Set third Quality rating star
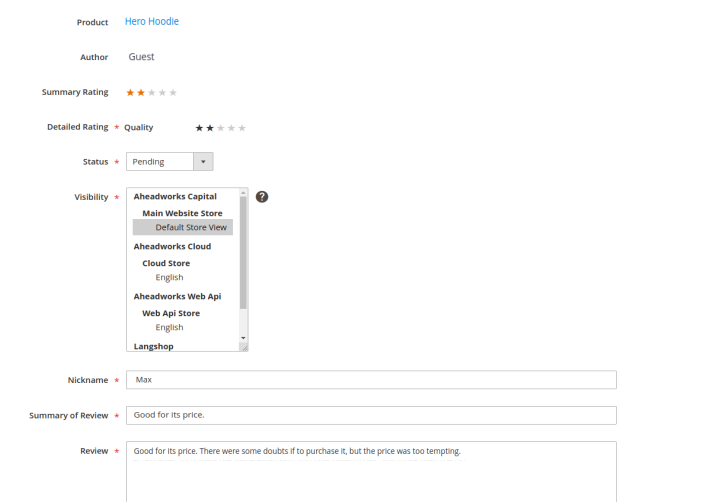 [221, 128]
